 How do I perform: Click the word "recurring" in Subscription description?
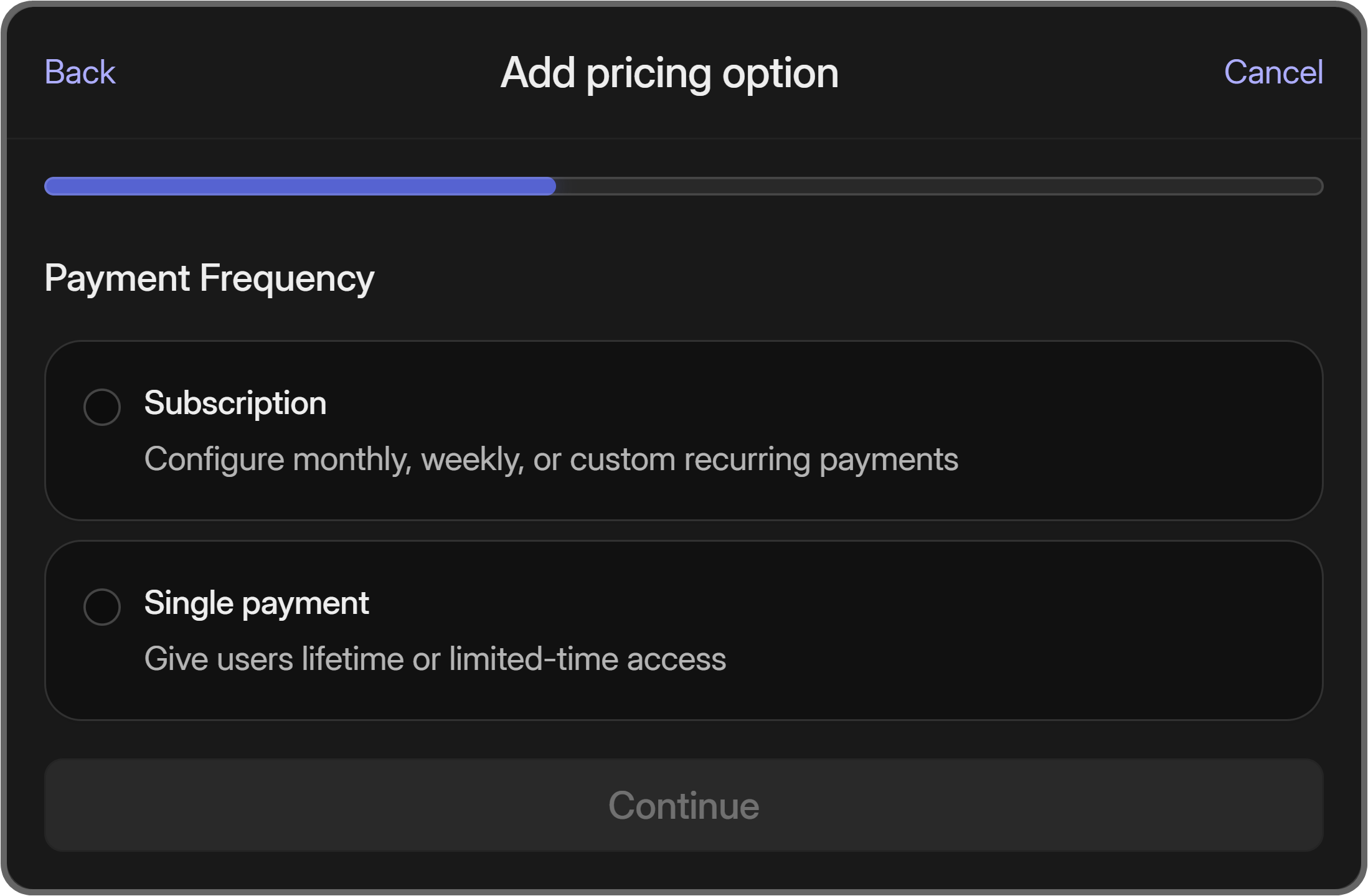pos(747,460)
